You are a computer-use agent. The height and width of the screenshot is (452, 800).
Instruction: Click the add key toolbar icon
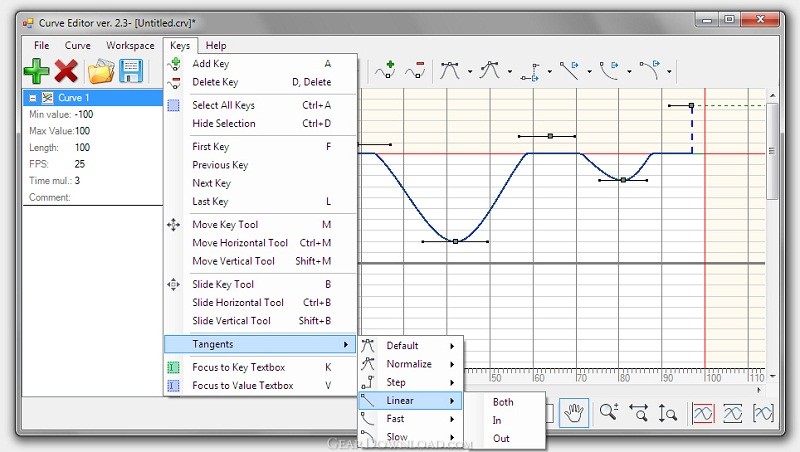click(x=385, y=70)
